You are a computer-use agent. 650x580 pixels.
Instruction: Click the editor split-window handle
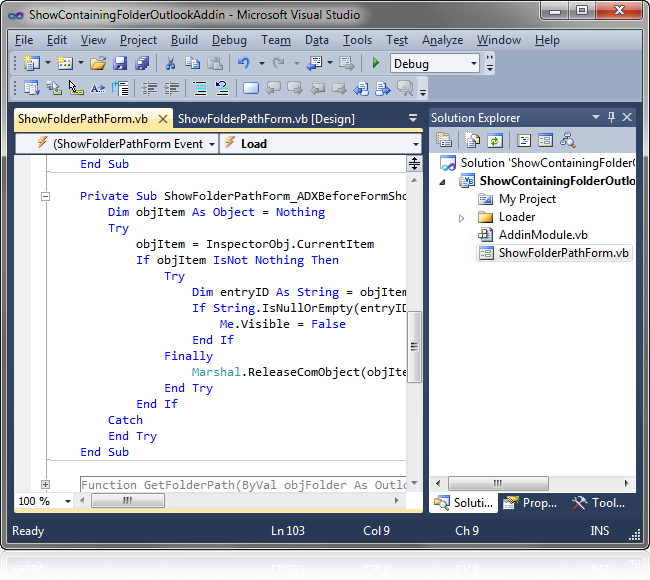(x=414, y=163)
